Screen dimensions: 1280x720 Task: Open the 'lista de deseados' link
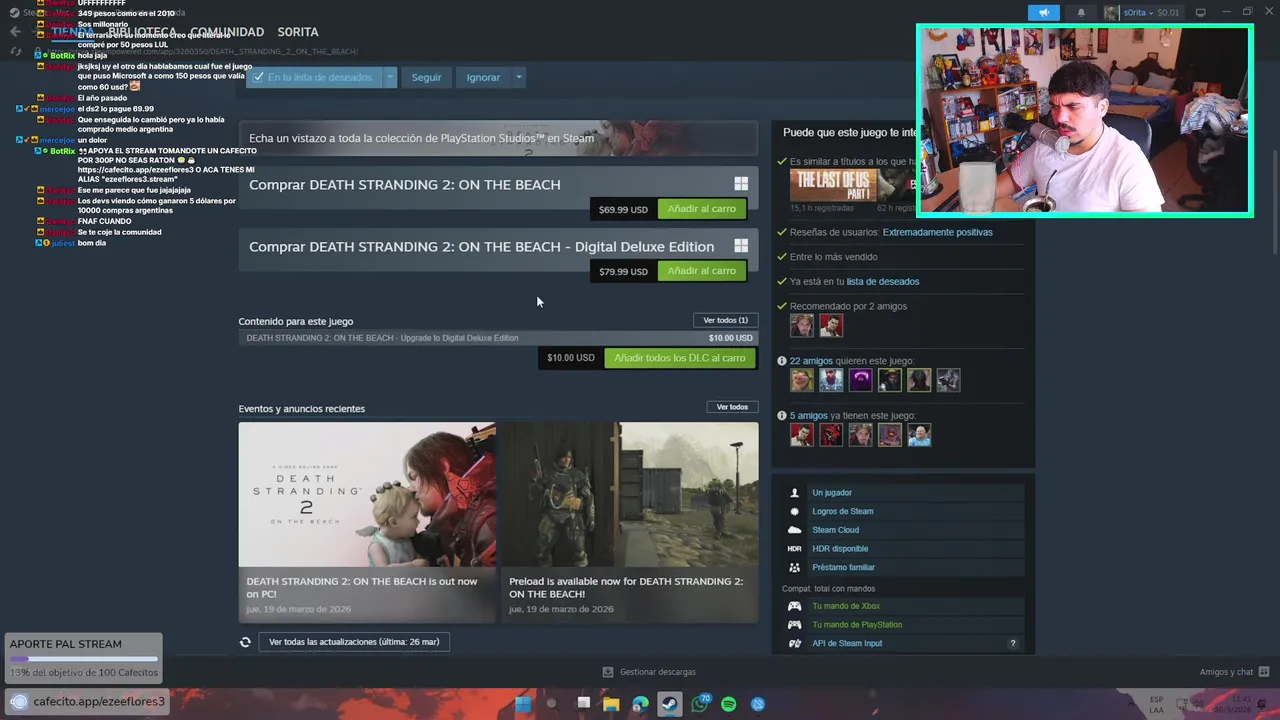(882, 281)
